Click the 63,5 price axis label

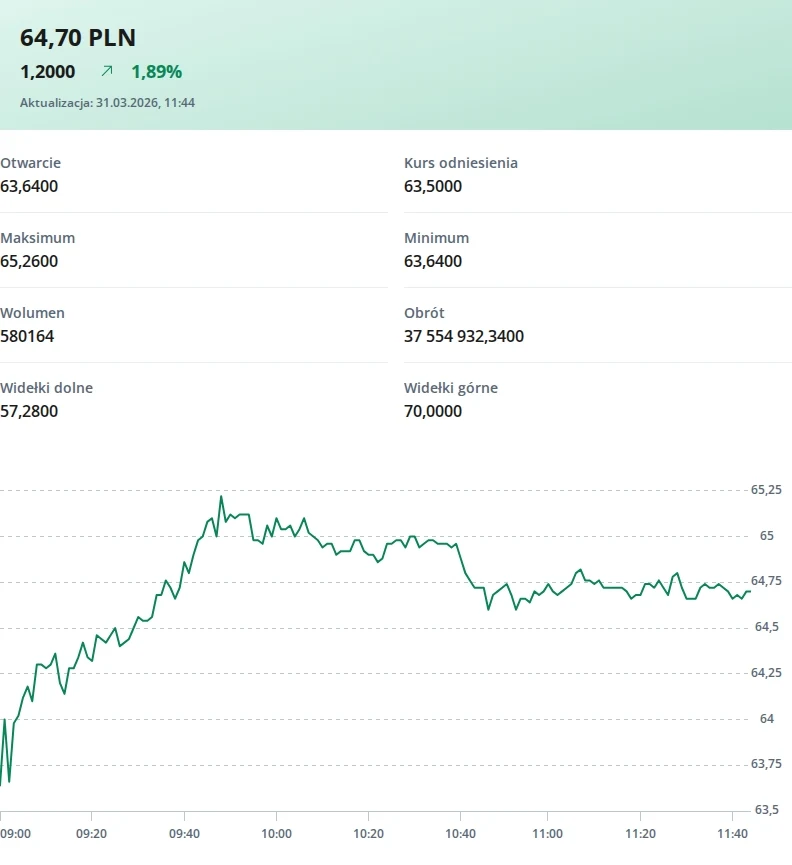766,810
